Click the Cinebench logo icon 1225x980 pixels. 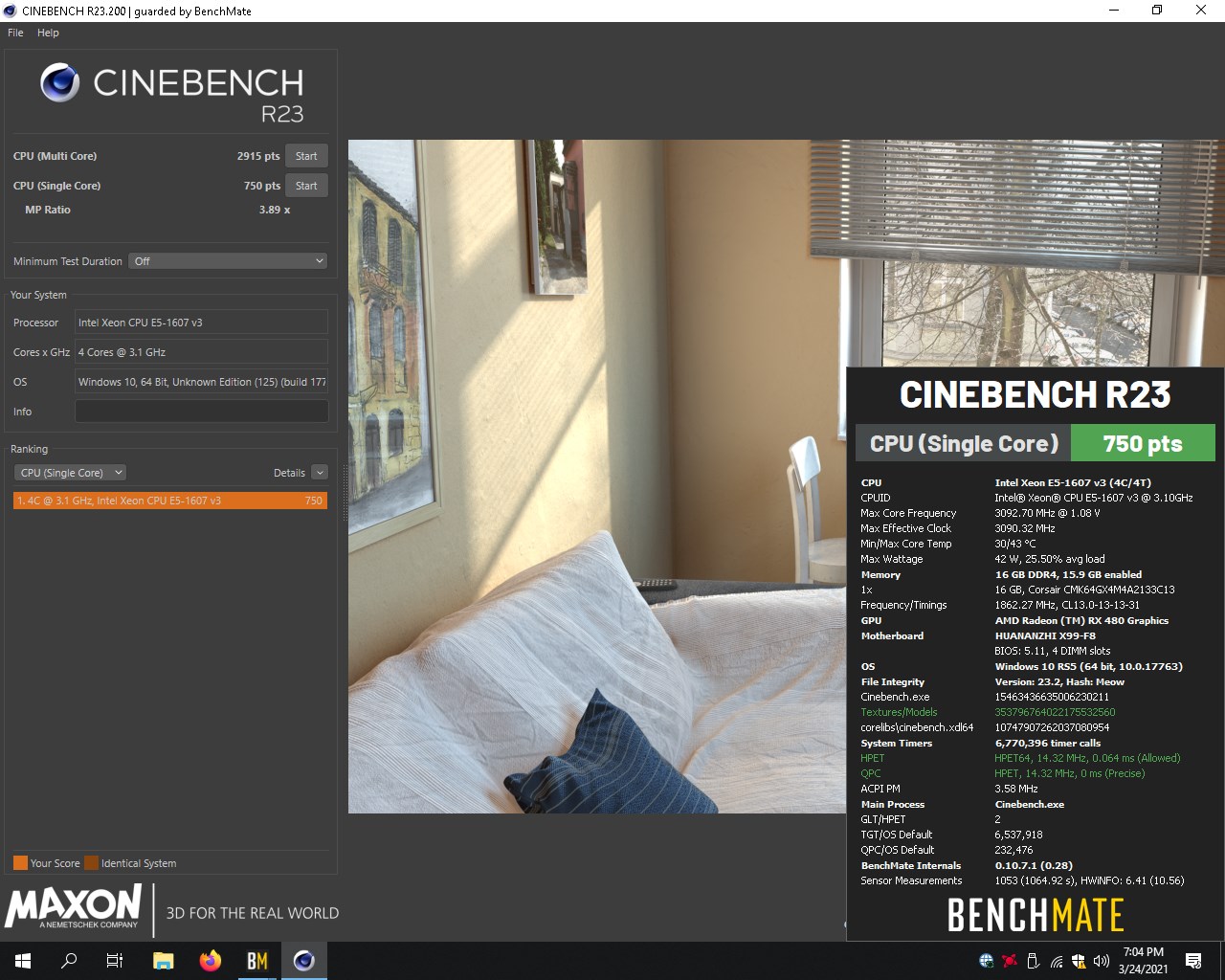59,83
